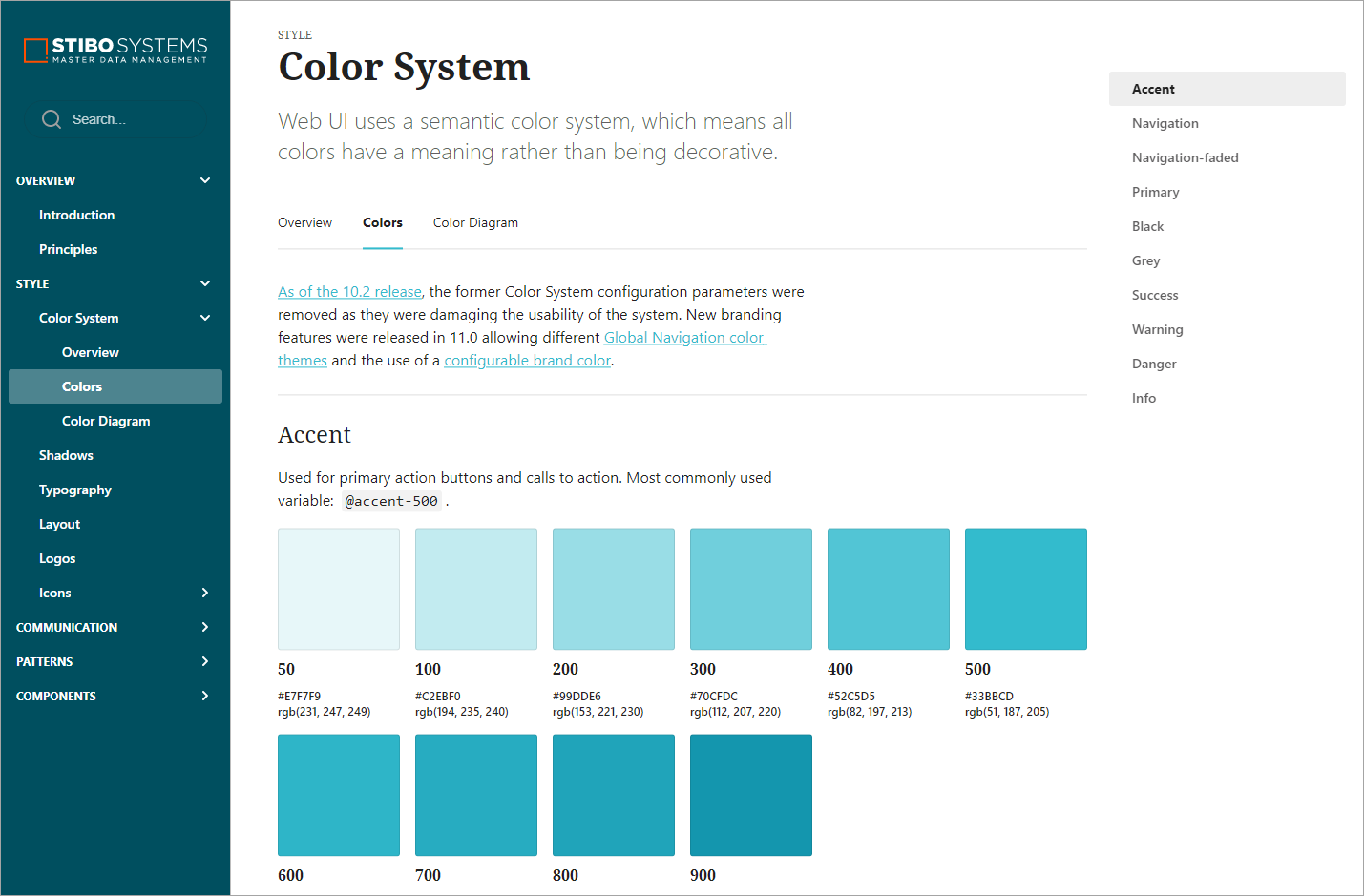Follow the configurable brand color link
The width and height of the screenshot is (1364, 896).
coord(527,361)
